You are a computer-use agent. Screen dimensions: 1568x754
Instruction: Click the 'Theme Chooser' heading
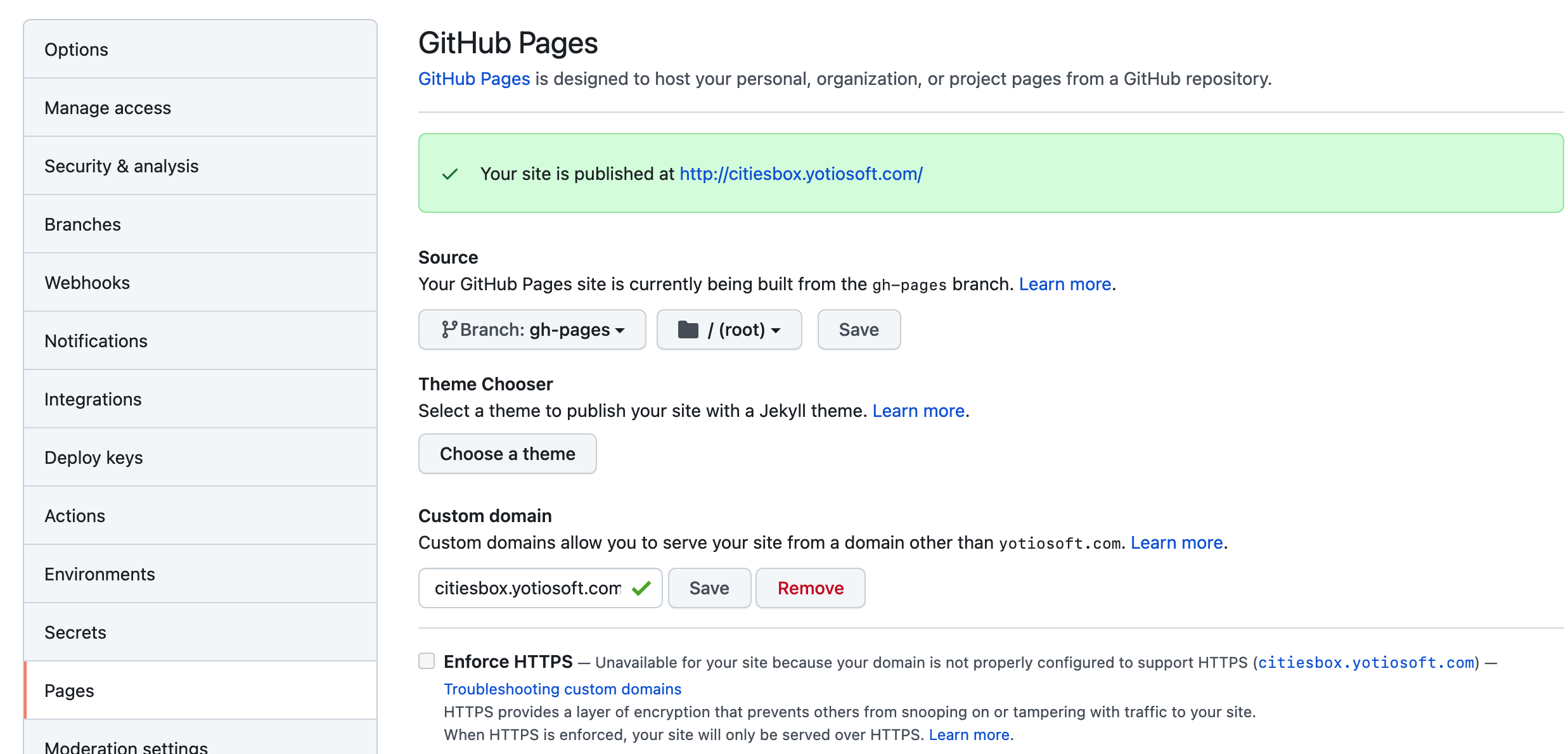485,384
